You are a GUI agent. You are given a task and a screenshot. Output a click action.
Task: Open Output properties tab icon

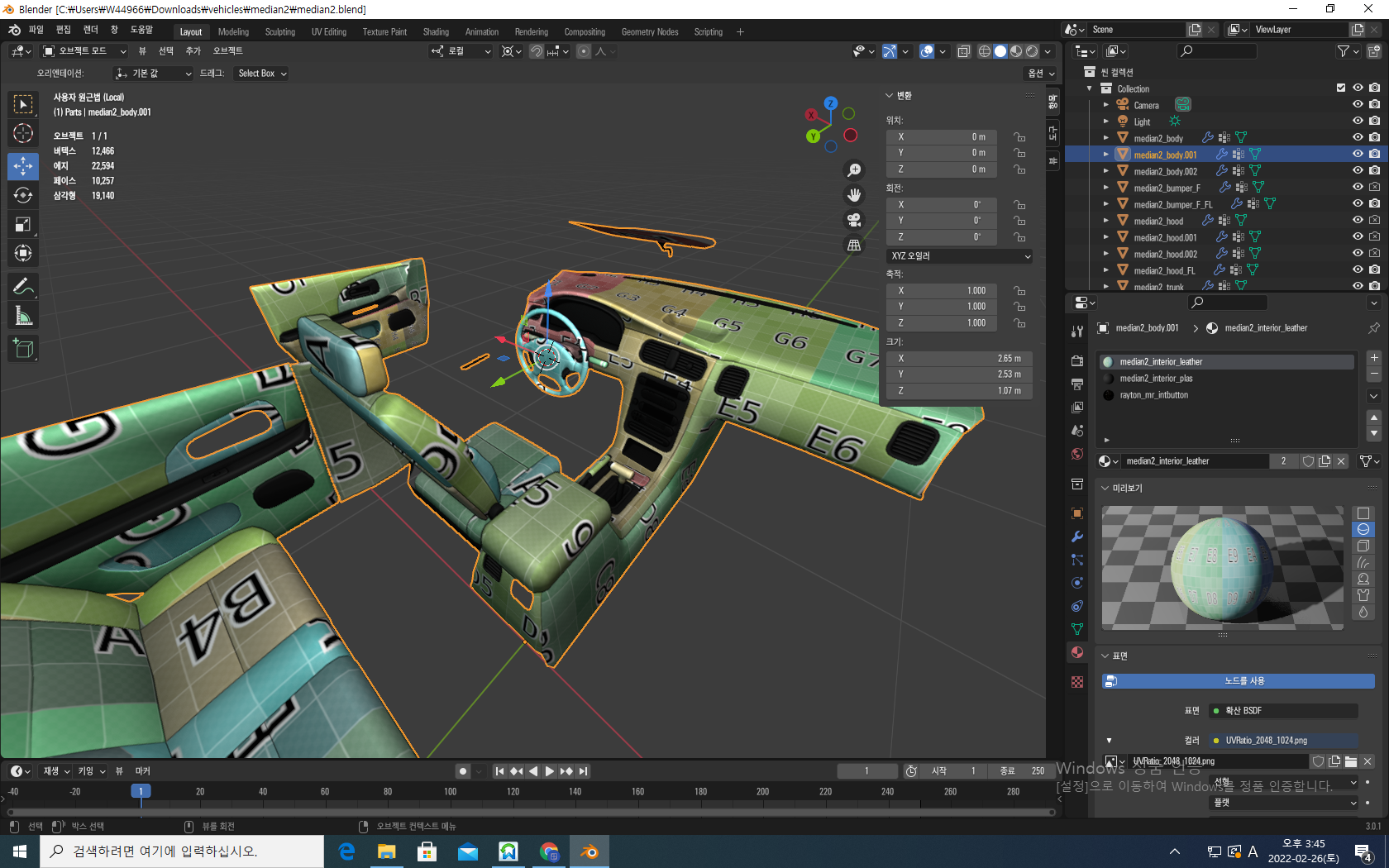[1077, 384]
